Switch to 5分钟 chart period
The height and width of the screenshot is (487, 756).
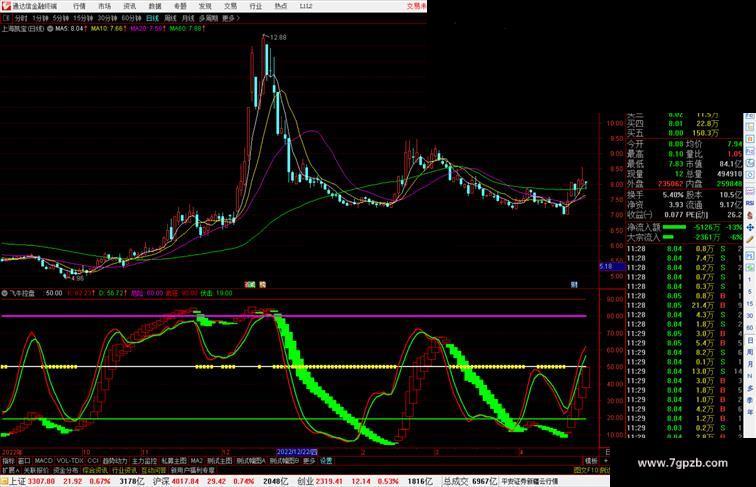61,18
